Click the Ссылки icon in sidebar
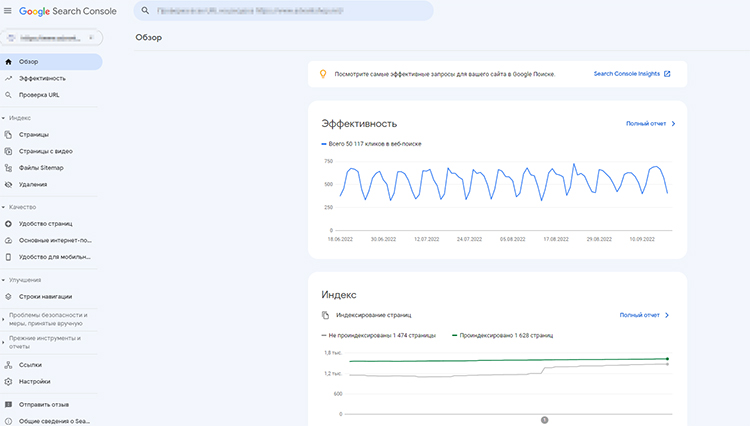 click(8, 365)
